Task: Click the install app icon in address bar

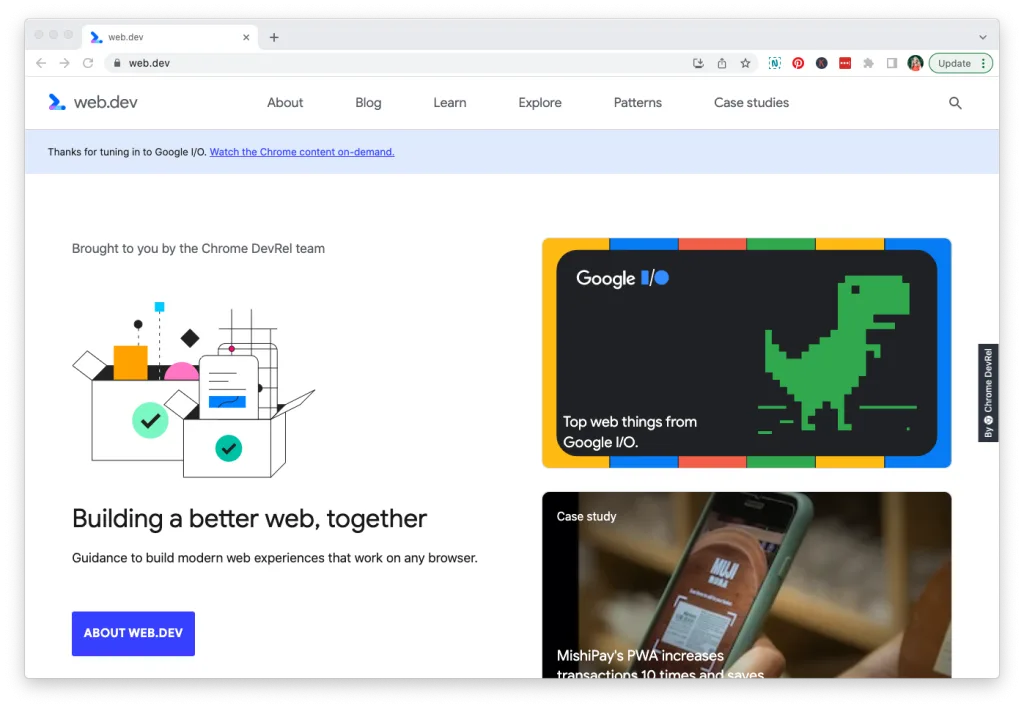Action: point(698,63)
